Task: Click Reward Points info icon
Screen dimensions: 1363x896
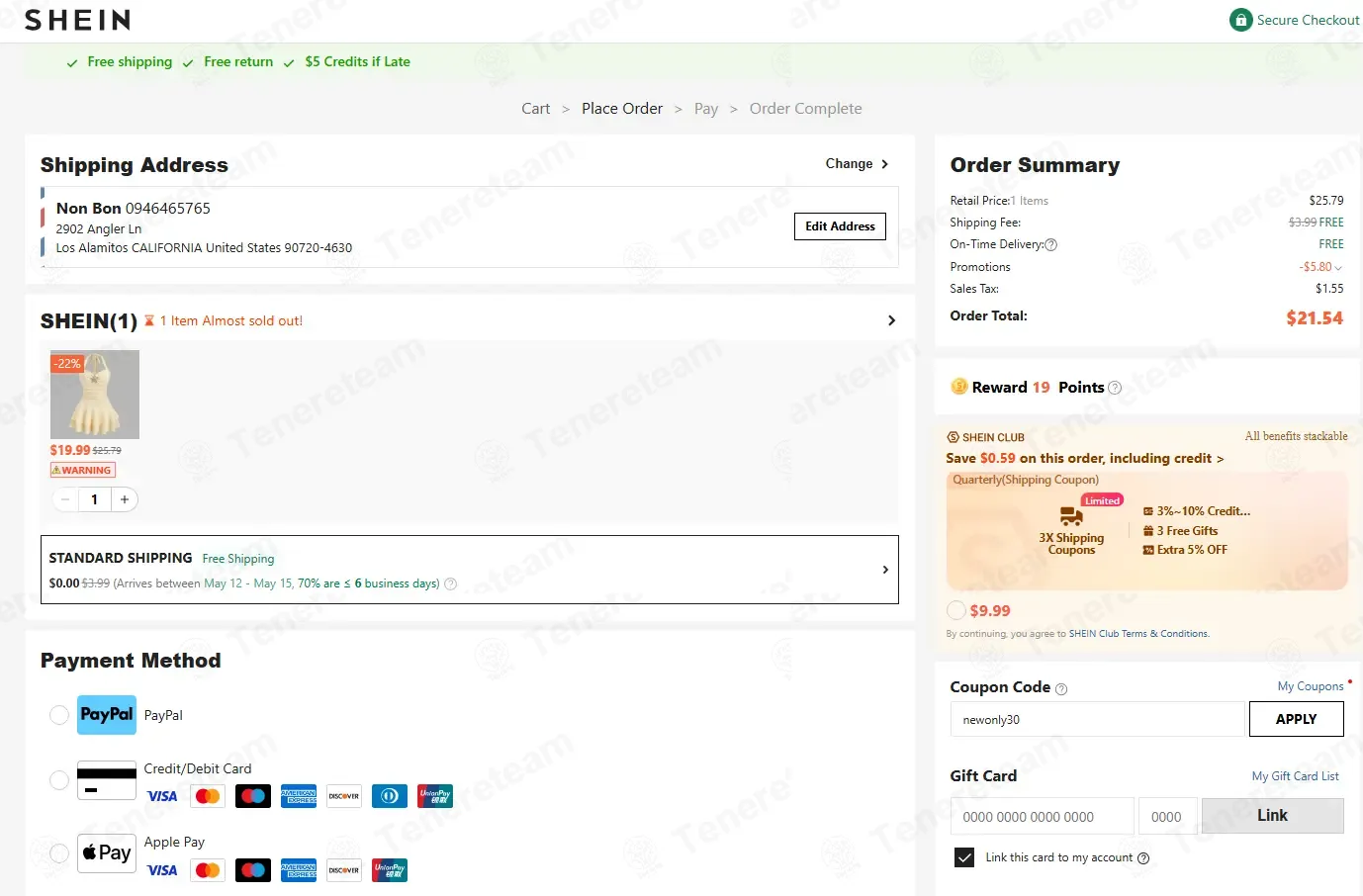Action: pos(1115,388)
